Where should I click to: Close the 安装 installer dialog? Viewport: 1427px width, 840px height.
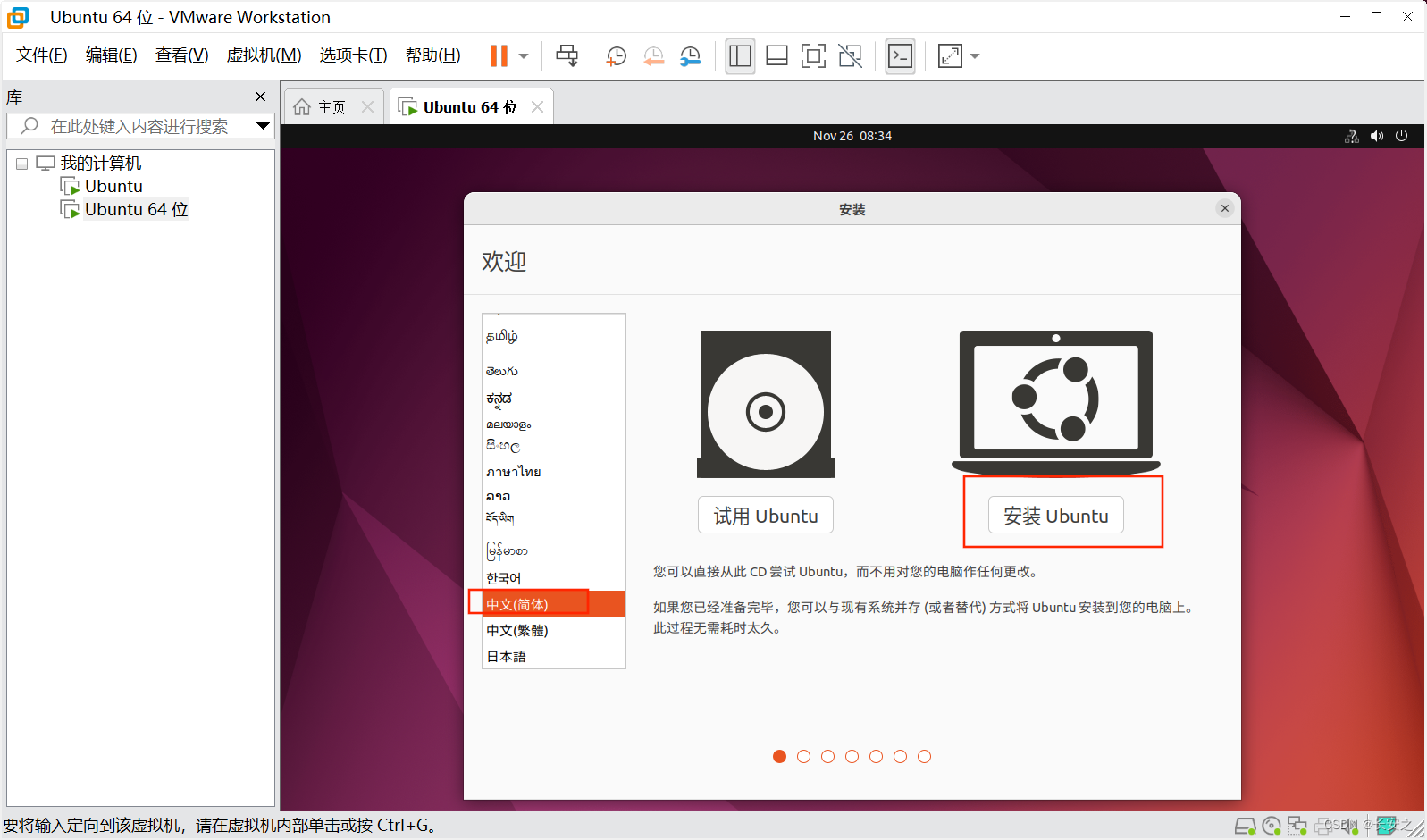coord(1225,208)
